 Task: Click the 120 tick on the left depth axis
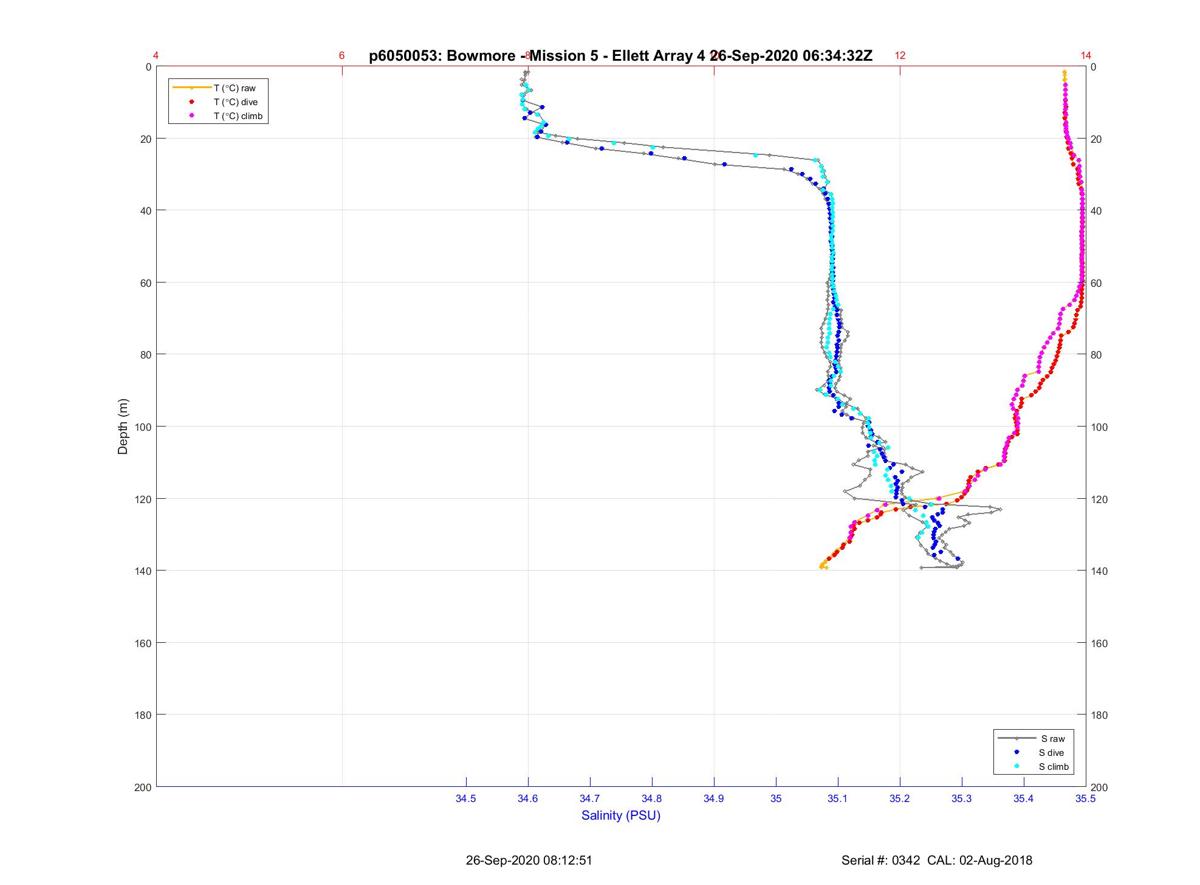point(142,499)
